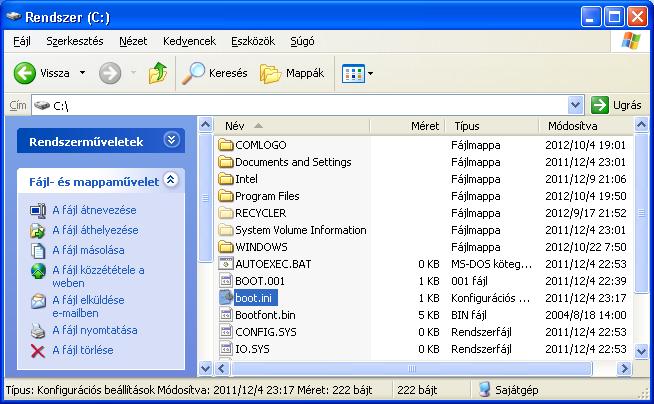Click the System Volume Information folder icon

[226, 230]
